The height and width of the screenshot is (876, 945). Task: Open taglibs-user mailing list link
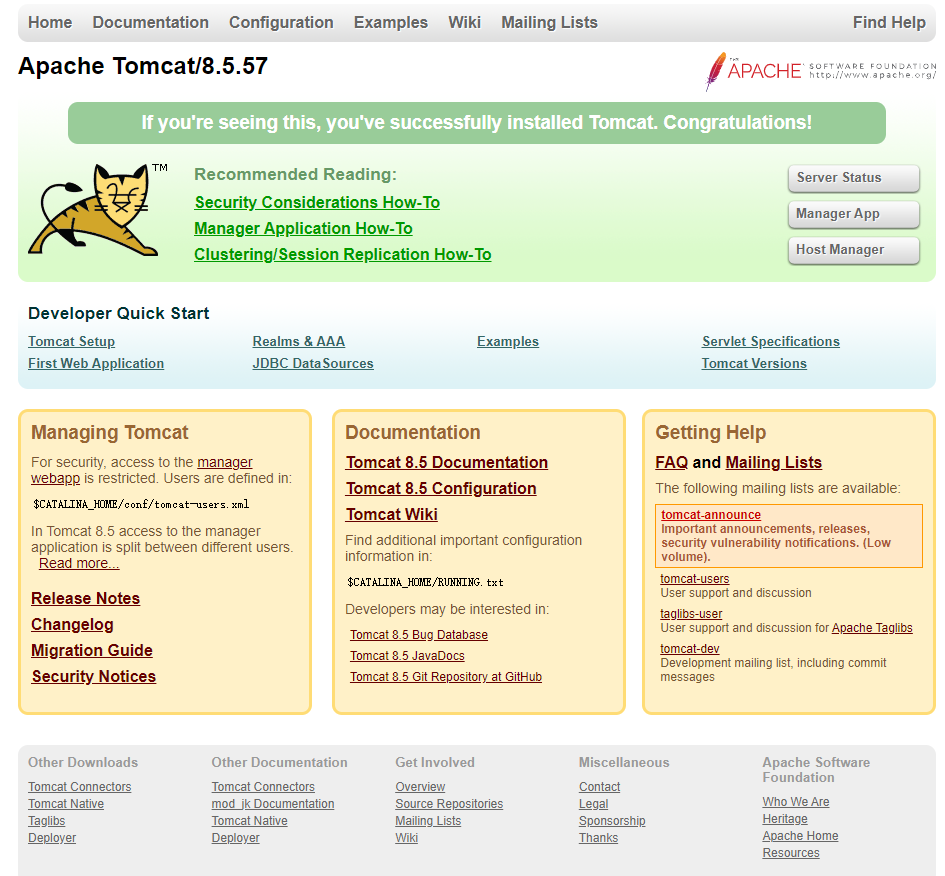(x=691, y=614)
